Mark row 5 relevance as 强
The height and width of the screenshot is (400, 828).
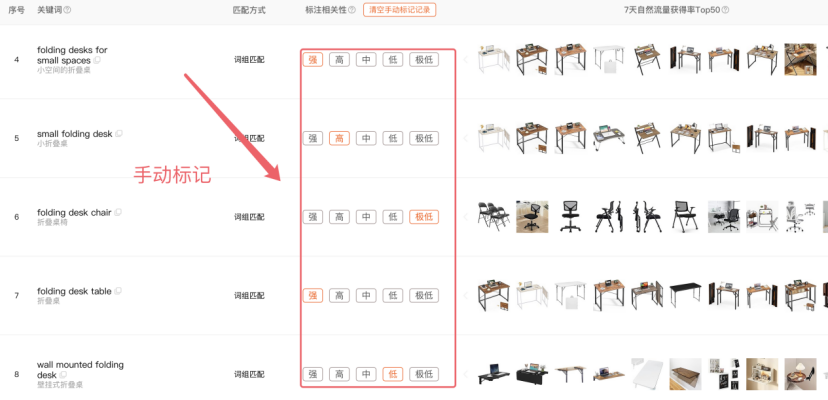tap(313, 138)
